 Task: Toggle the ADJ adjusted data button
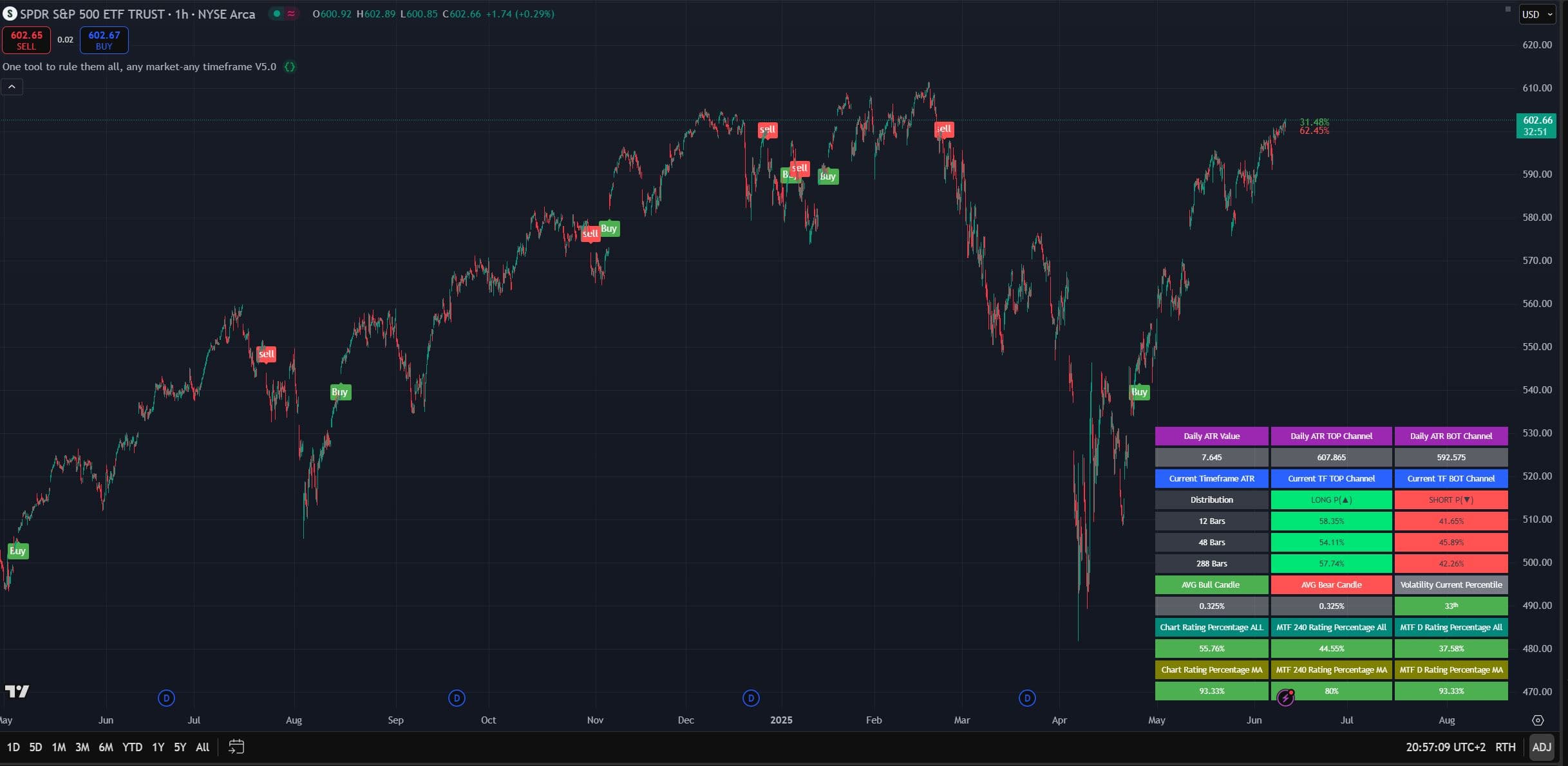click(1541, 747)
